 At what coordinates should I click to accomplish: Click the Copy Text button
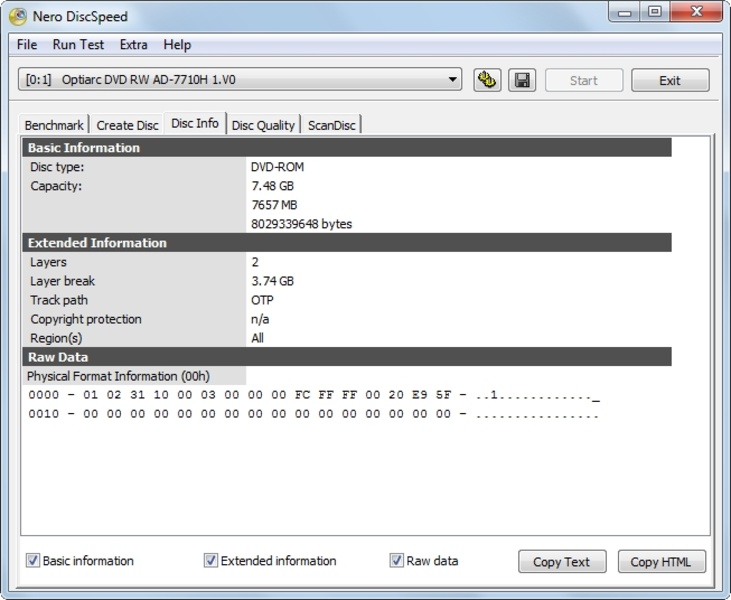point(562,562)
